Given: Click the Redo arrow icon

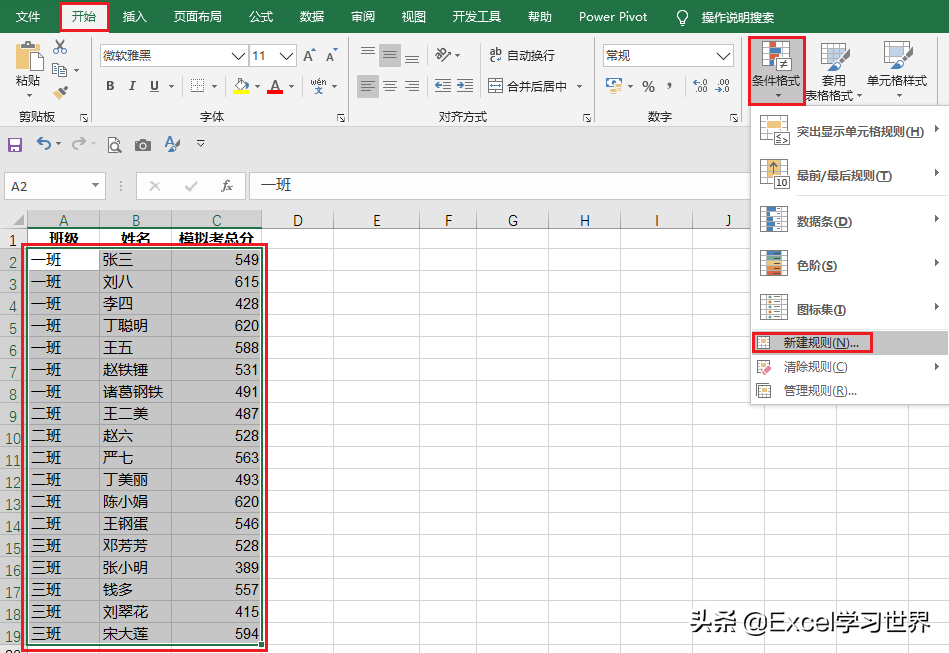Looking at the screenshot, I should pos(79,144).
